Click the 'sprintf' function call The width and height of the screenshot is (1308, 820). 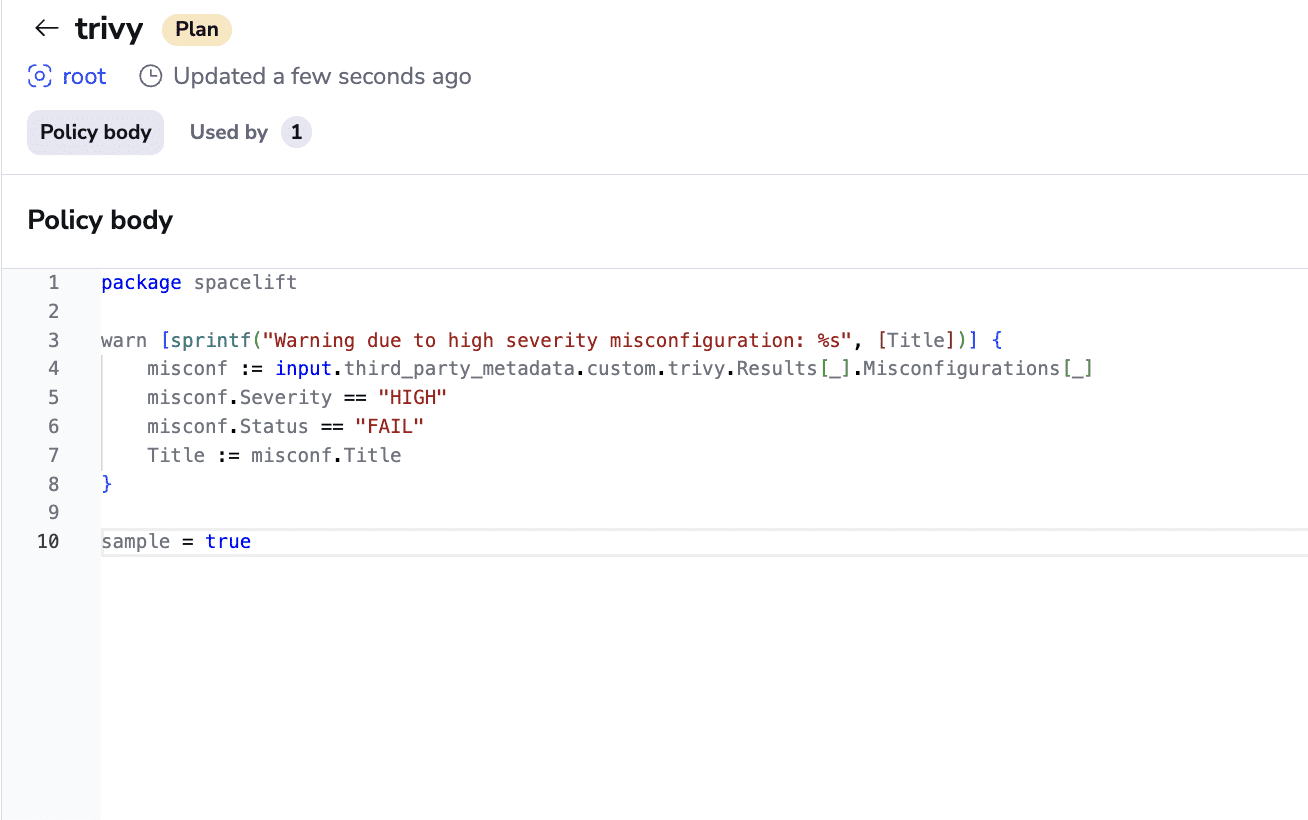[x=210, y=340]
